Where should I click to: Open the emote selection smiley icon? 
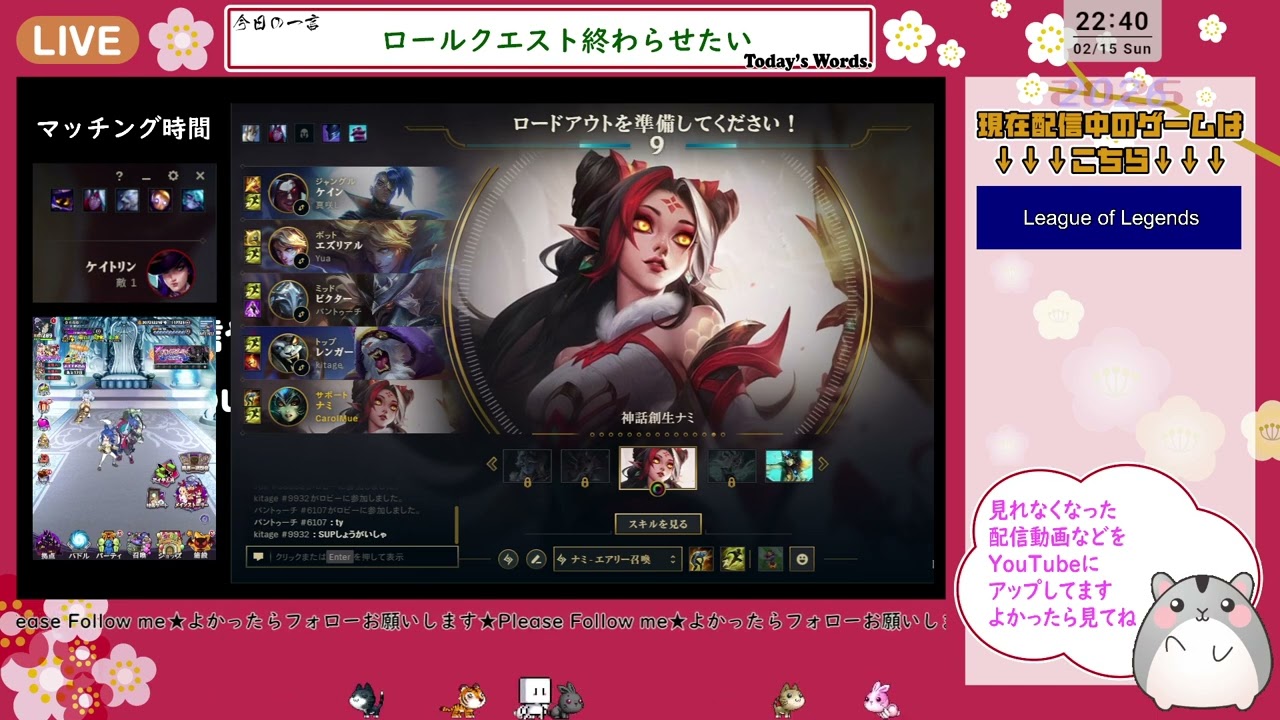coord(801,559)
